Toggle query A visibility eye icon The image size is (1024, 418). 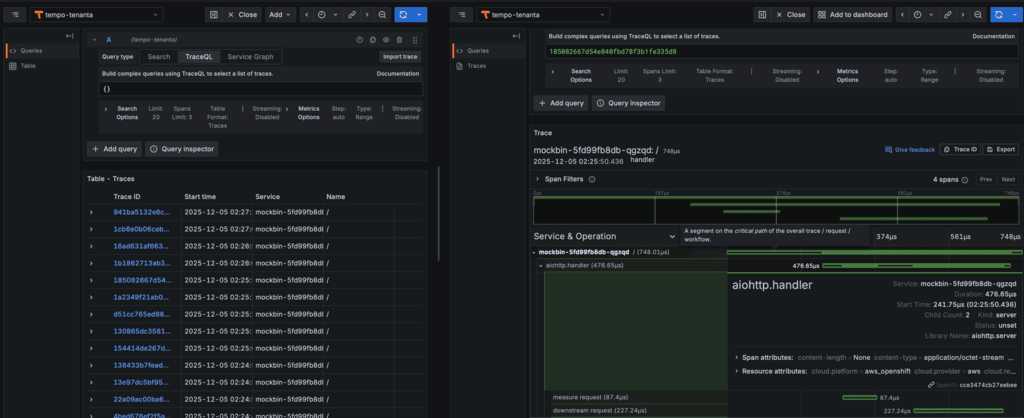point(386,40)
